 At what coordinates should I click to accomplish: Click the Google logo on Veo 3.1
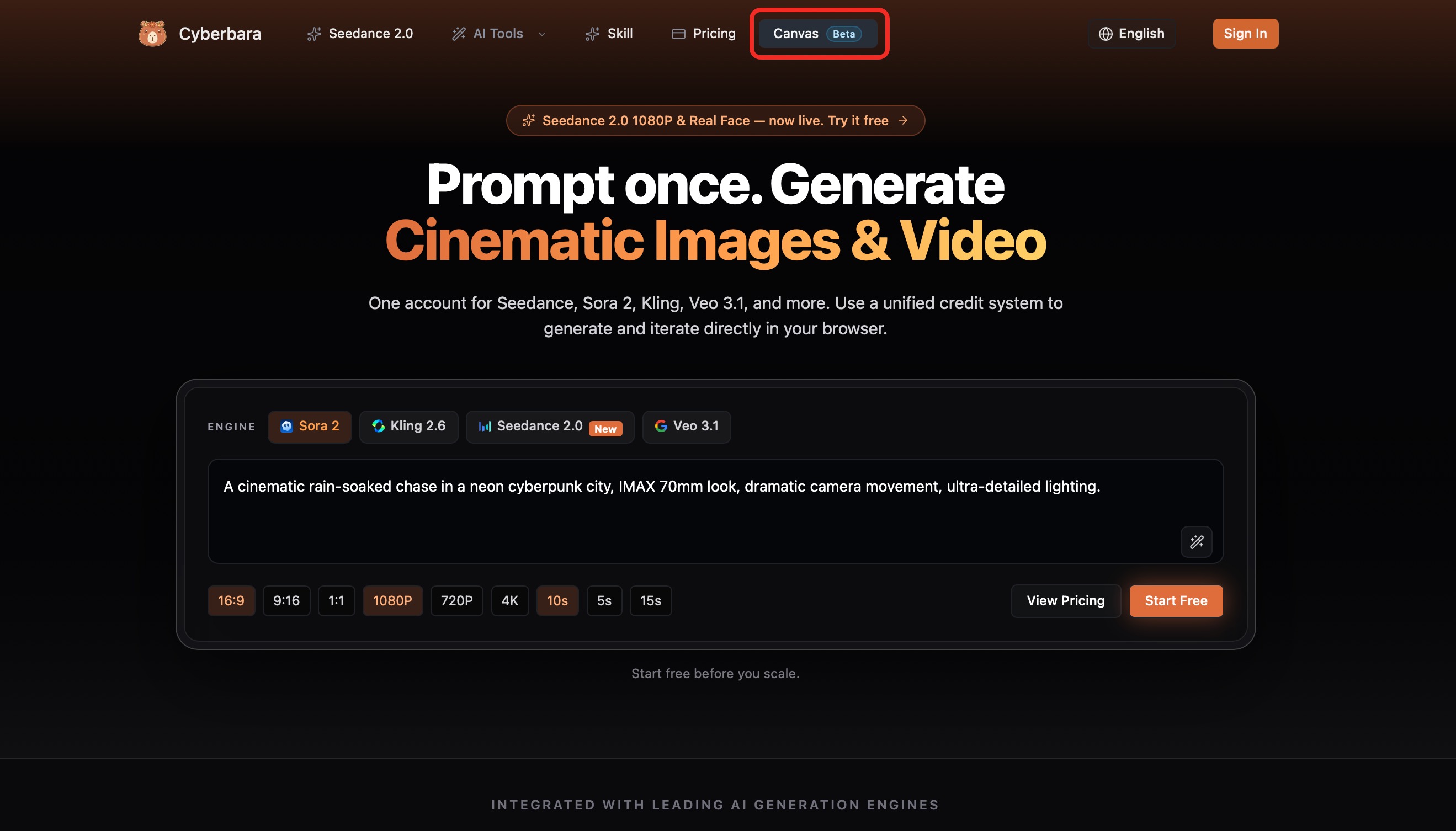point(661,427)
